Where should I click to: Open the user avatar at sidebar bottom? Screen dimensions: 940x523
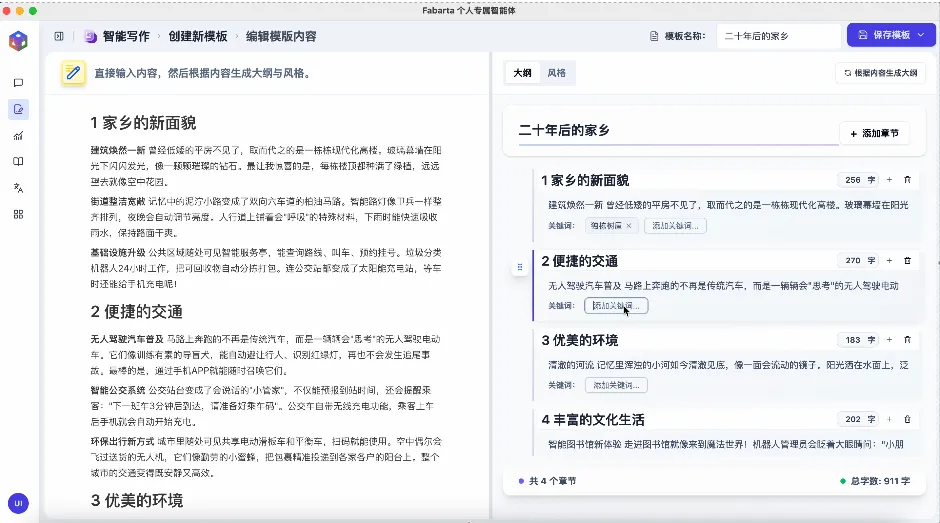(18, 503)
